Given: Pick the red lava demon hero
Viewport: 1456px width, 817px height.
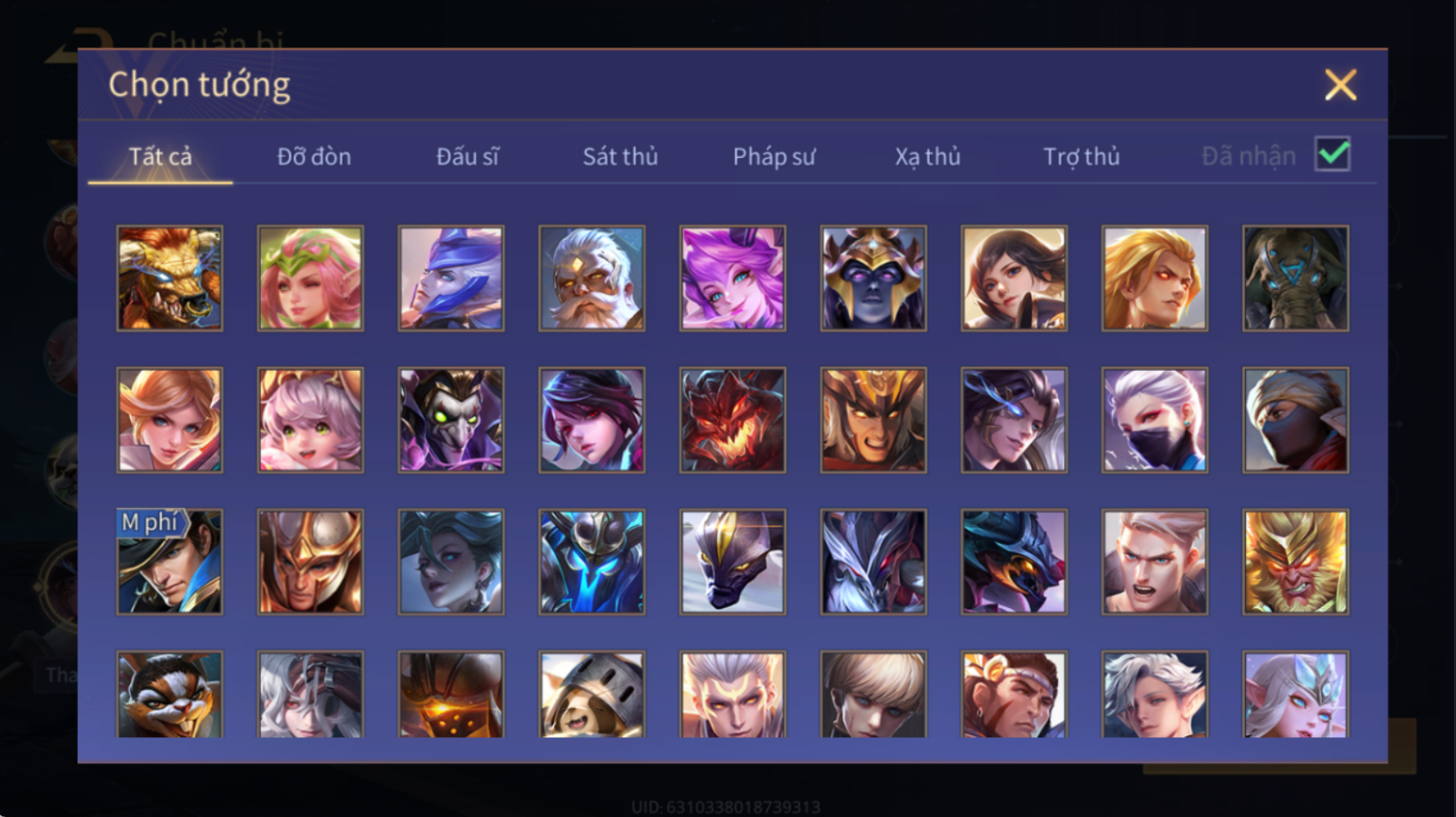Looking at the screenshot, I should point(732,420).
